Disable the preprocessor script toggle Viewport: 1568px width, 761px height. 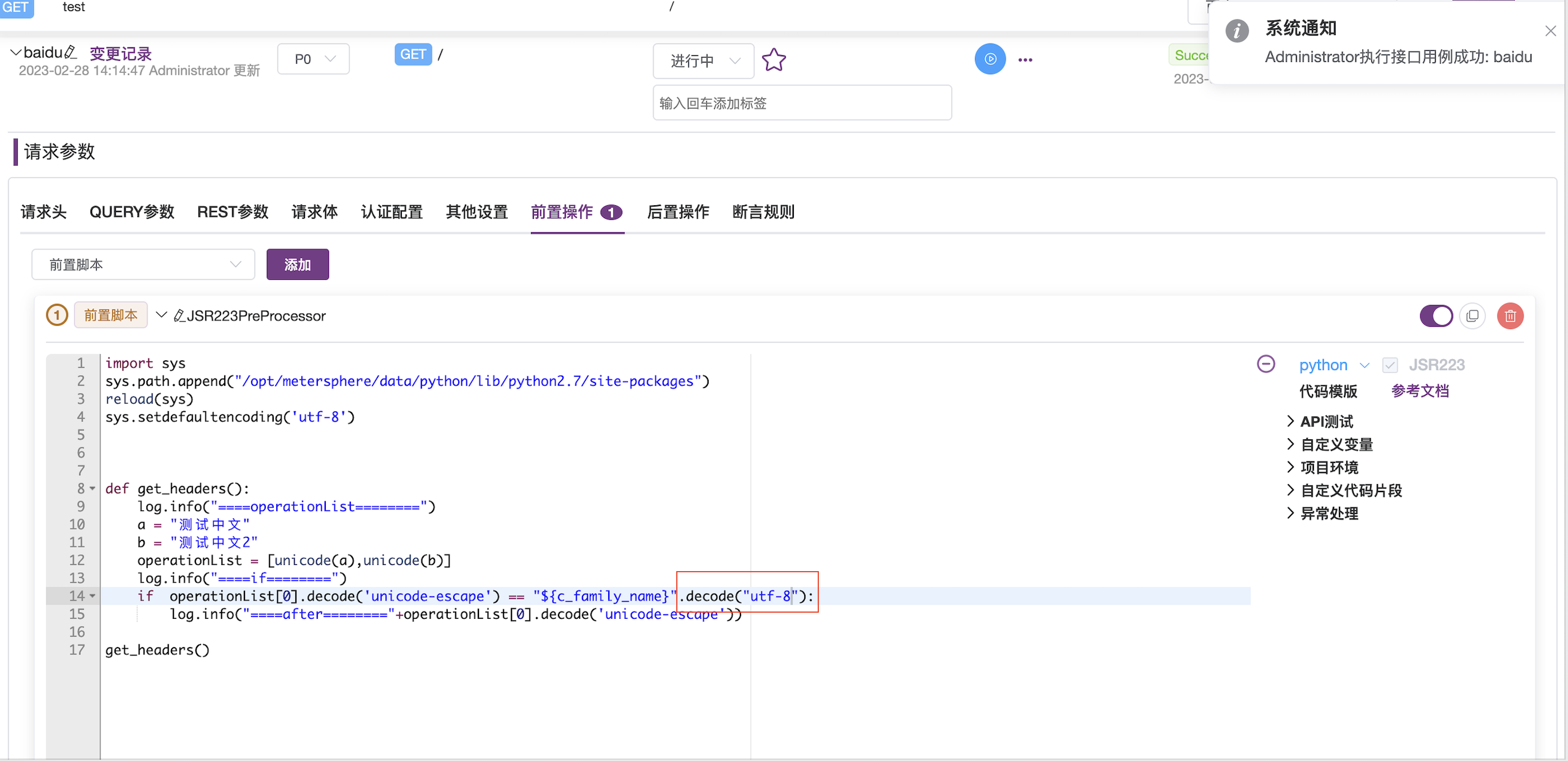pyautogui.click(x=1436, y=316)
